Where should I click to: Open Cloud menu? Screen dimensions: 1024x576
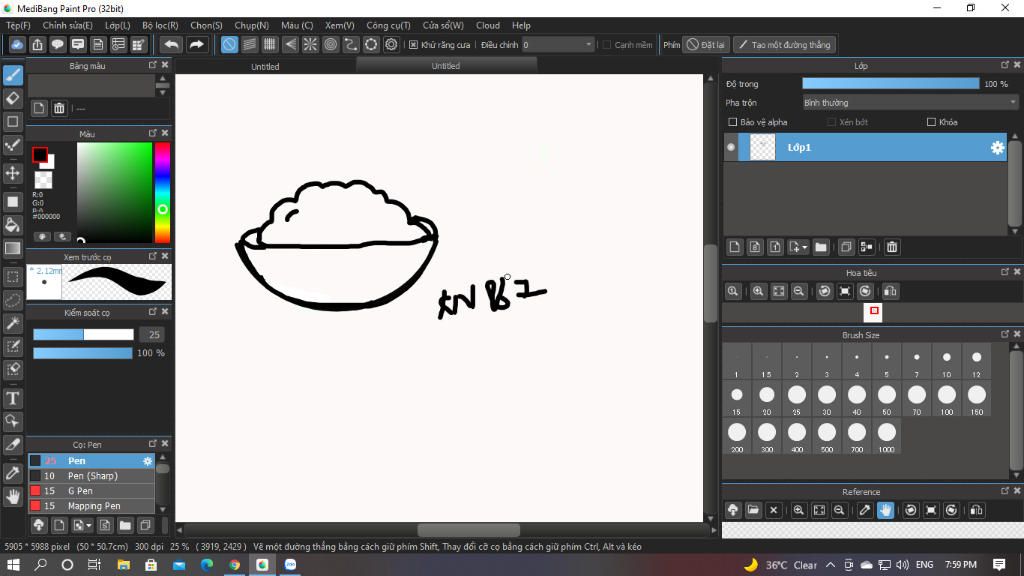pyautogui.click(x=488, y=25)
